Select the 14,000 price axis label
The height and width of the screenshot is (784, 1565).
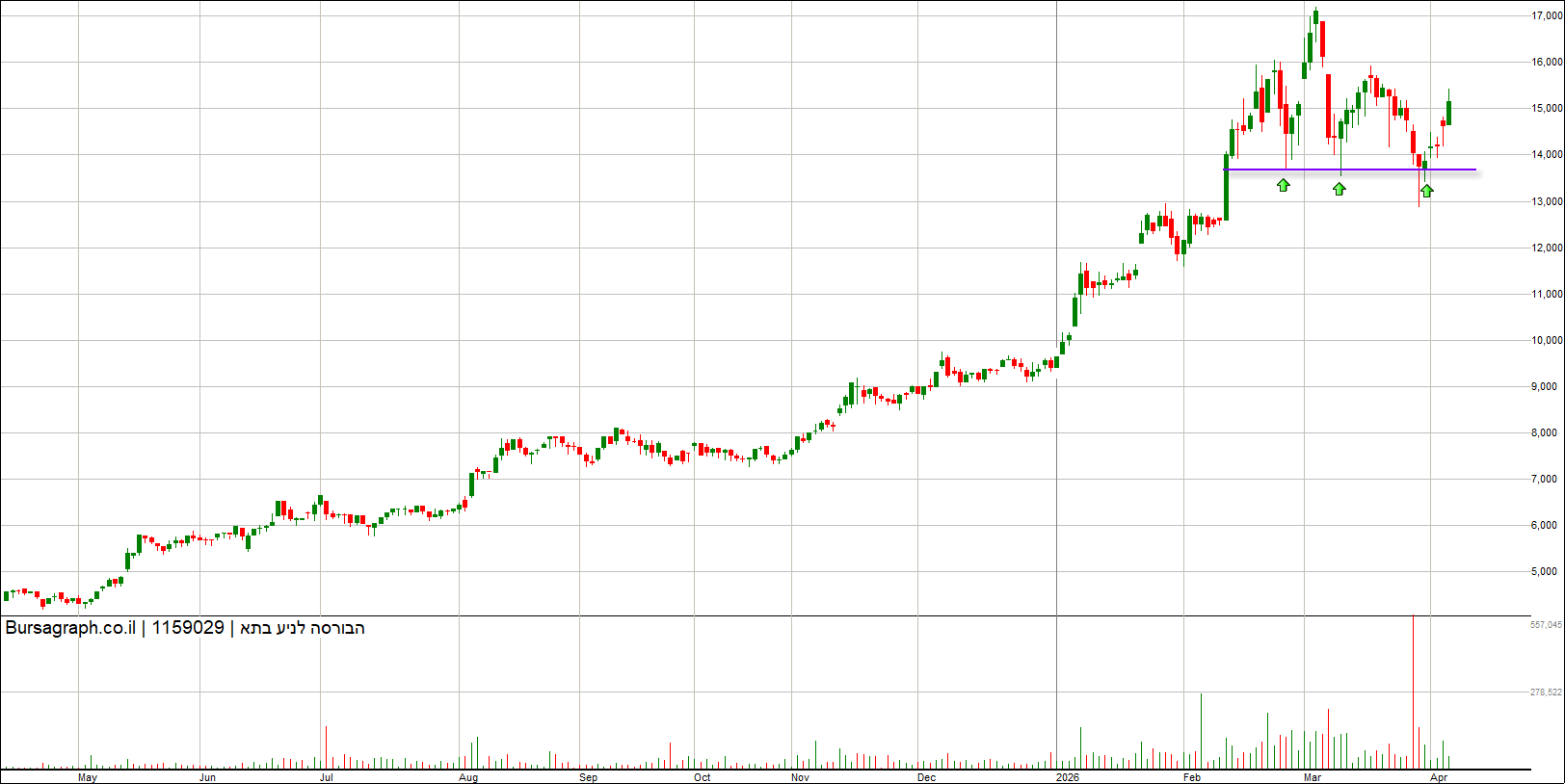click(1547, 154)
